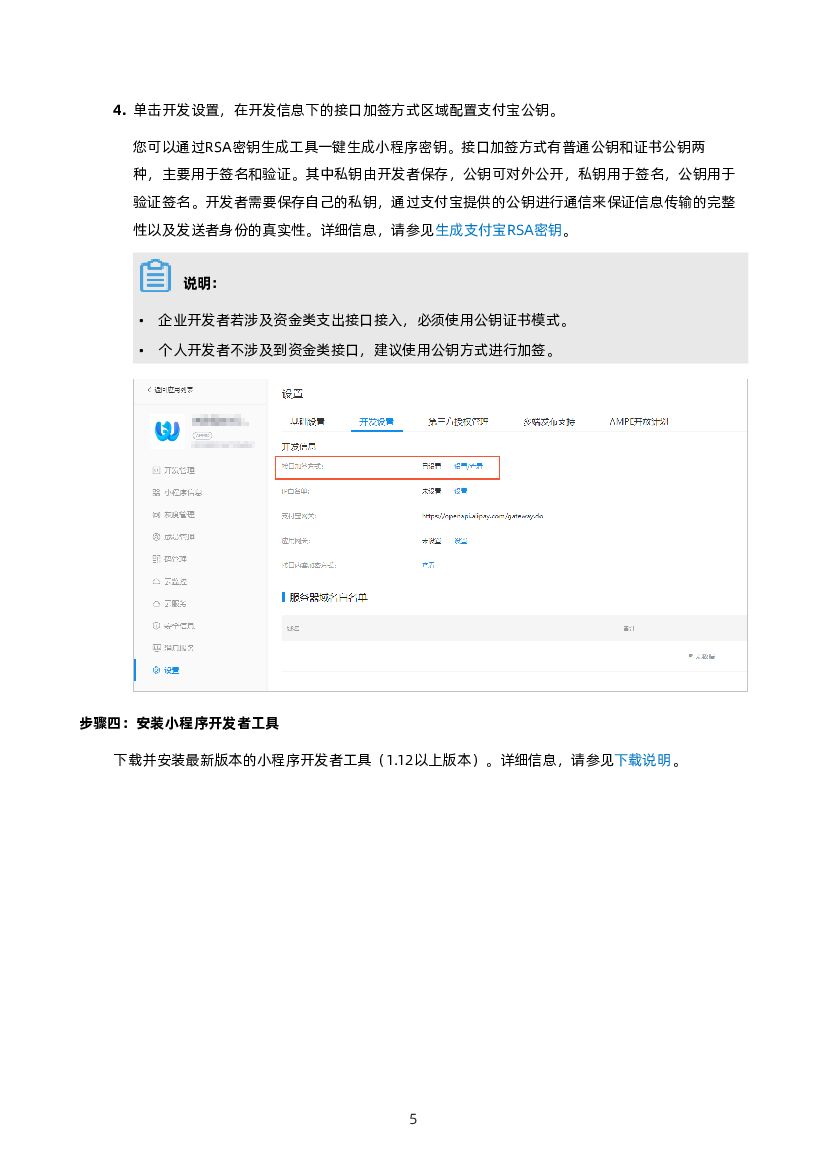Click the 下载说明 link in step four
This screenshot has height=1169, width=827.
click(x=645, y=760)
